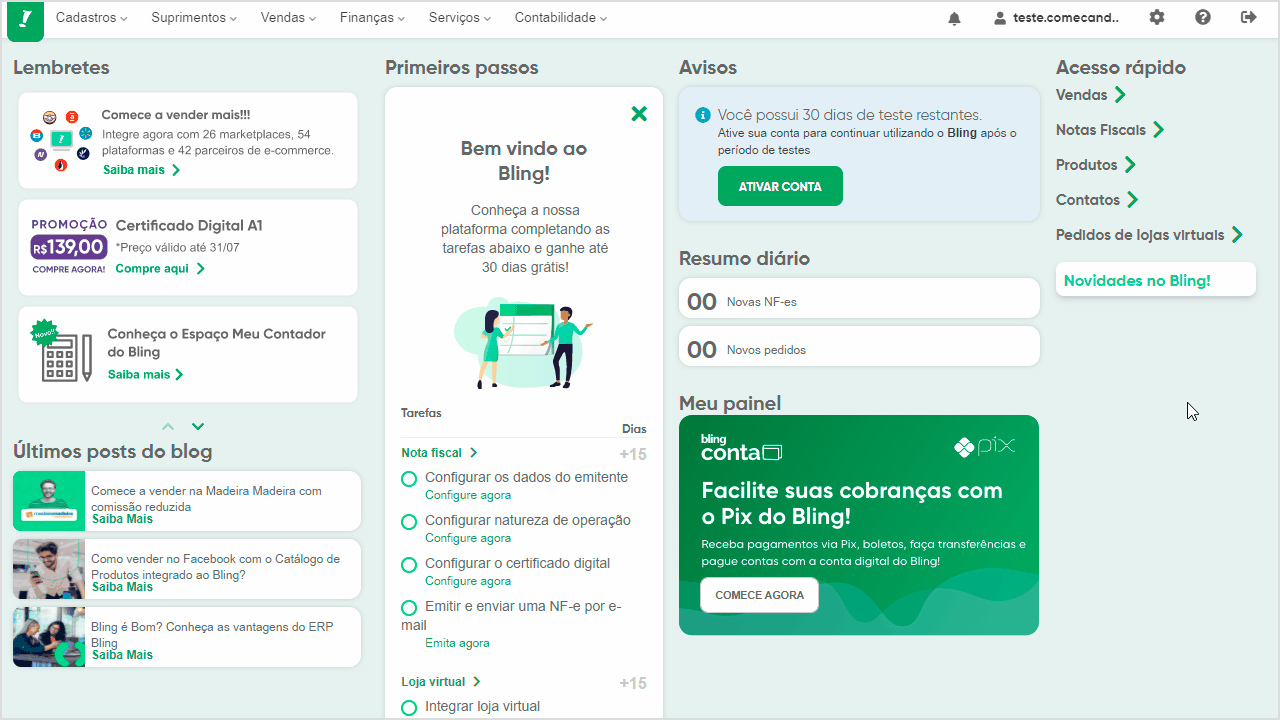This screenshot has width=1280, height=720.
Task: Click Configure agora under dados do emitente
Action: click(x=468, y=495)
